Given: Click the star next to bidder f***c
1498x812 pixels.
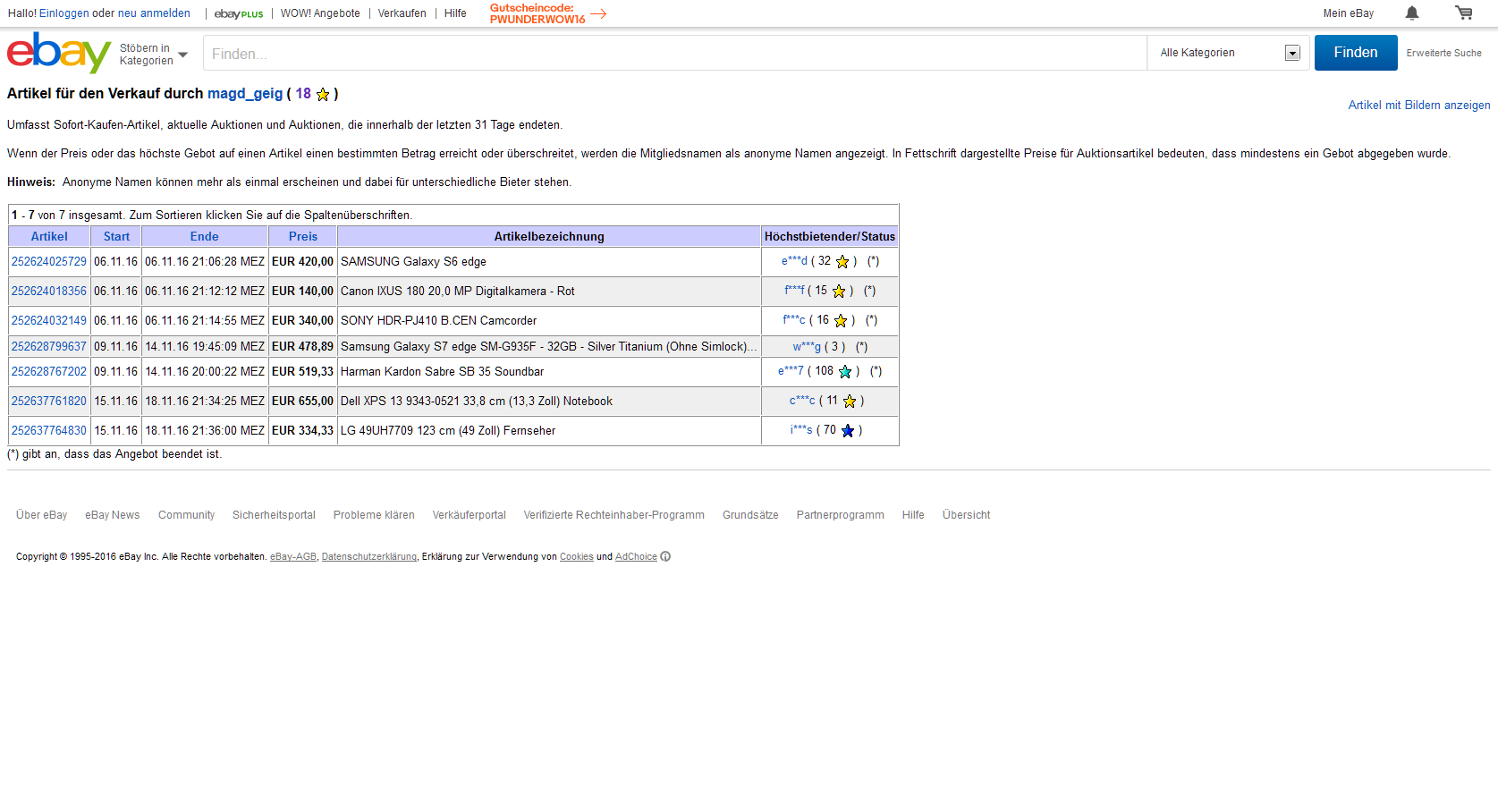Looking at the screenshot, I should coord(841,321).
